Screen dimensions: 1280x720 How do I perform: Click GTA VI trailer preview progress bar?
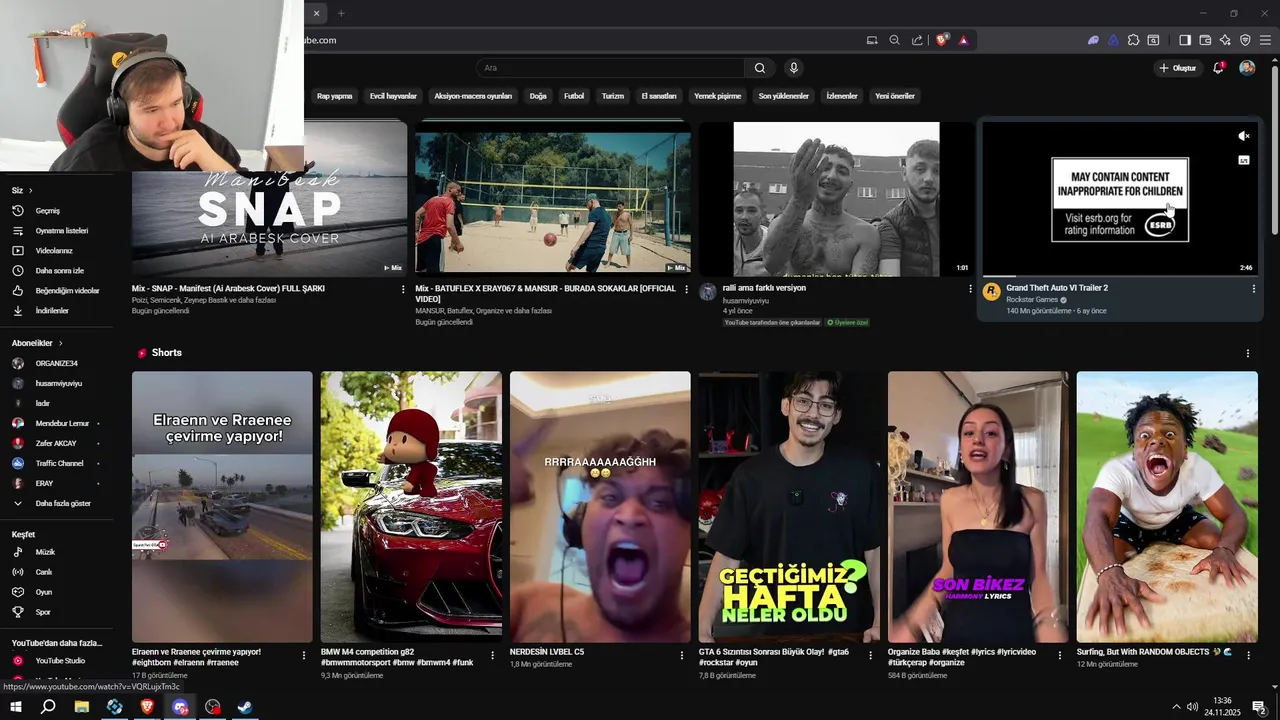point(1120,275)
